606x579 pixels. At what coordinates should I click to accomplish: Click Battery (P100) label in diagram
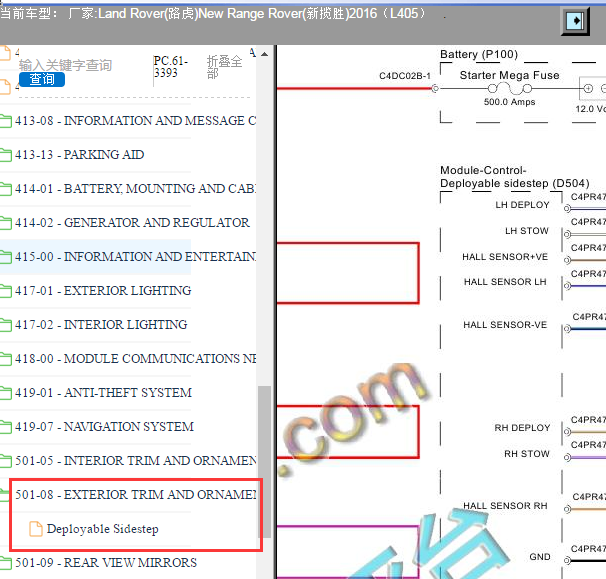coord(479,54)
